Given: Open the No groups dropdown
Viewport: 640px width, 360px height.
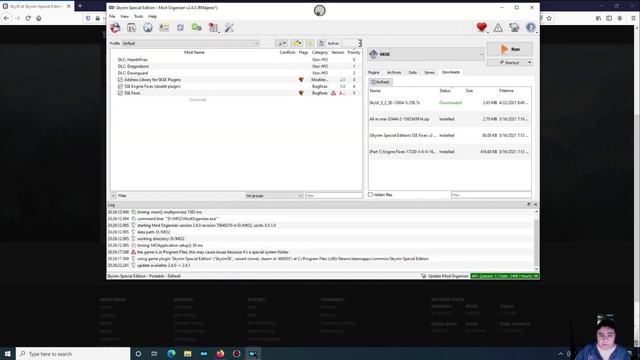Looking at the screenshot, I should (274, 196).
